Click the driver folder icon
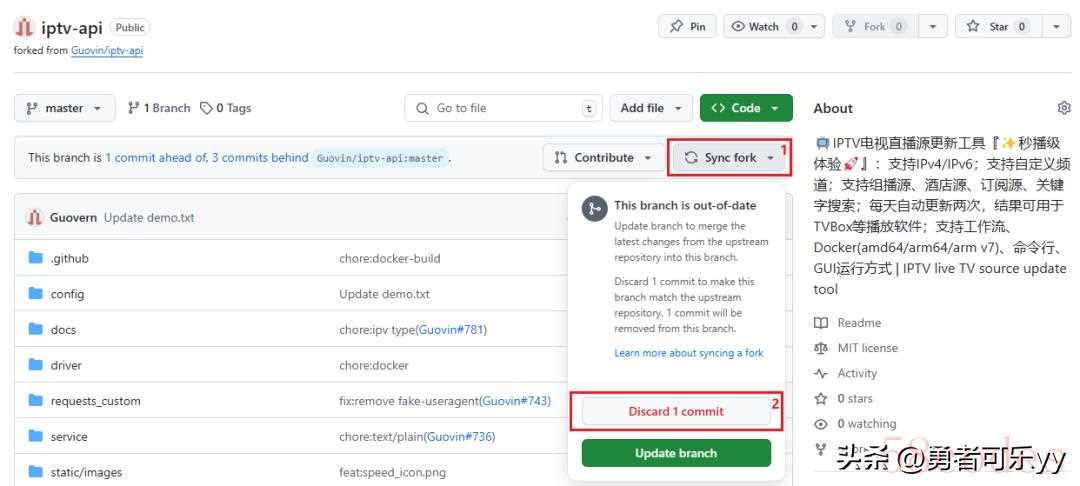The width and height of the screenshot is (1080, 486). [36, 365]
